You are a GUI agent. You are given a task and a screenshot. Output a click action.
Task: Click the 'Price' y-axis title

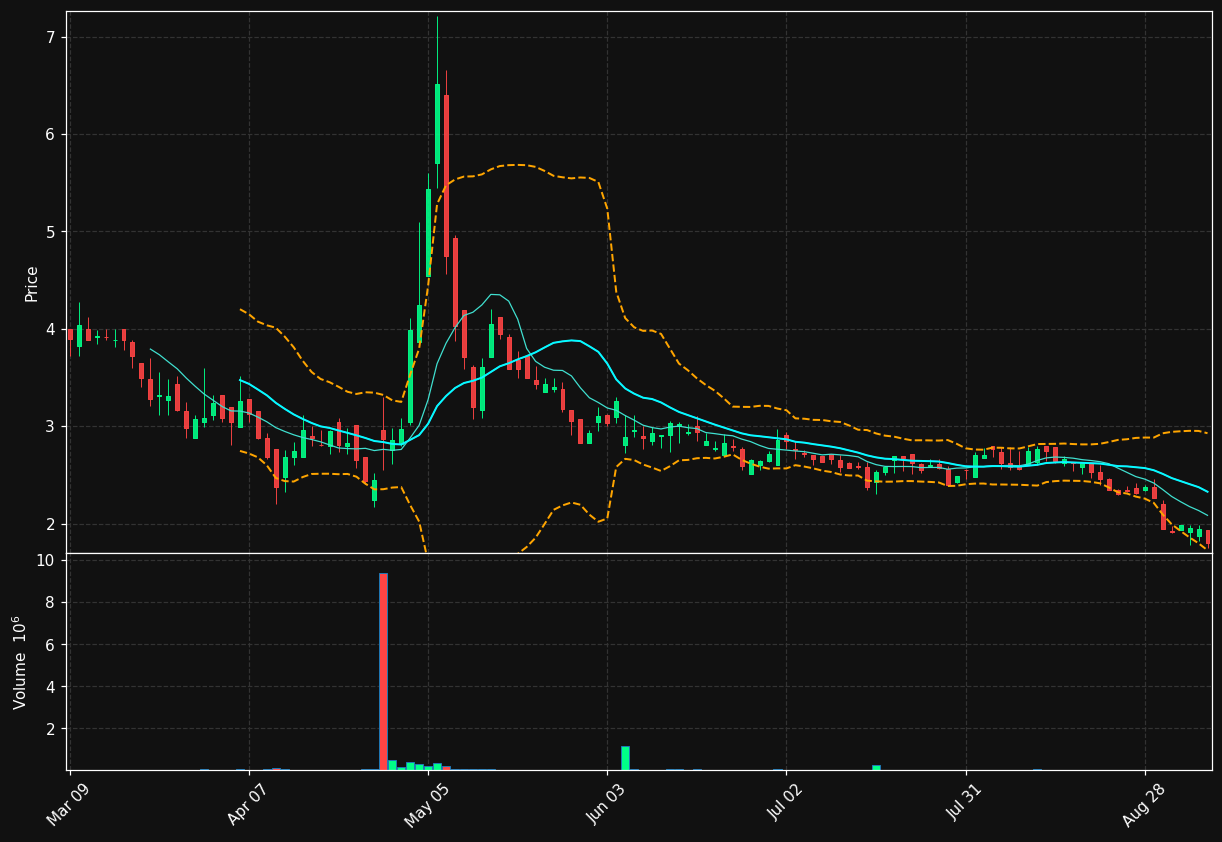(32, 284)
